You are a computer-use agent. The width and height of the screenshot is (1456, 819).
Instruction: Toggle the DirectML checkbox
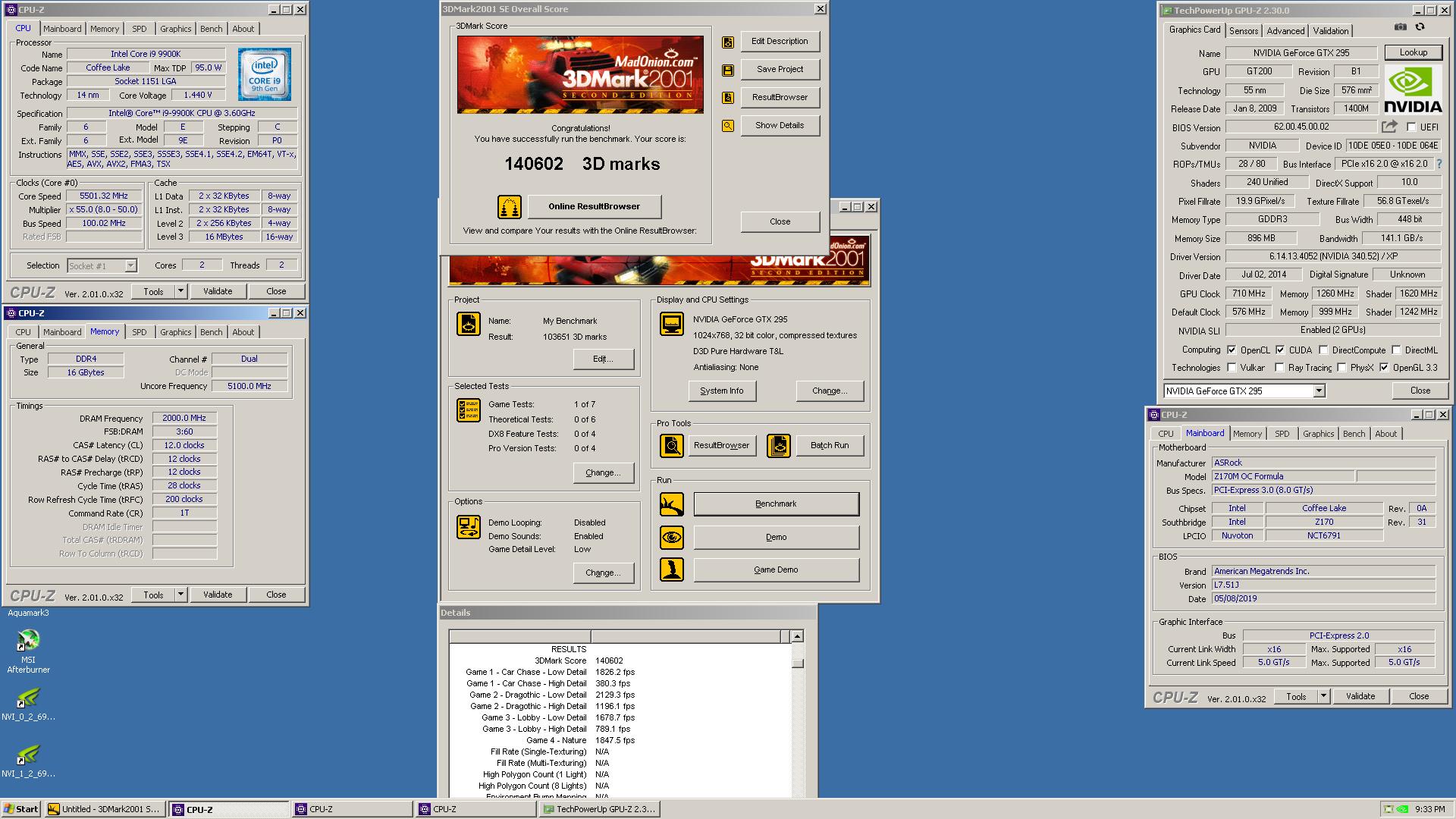point(1396,350)
